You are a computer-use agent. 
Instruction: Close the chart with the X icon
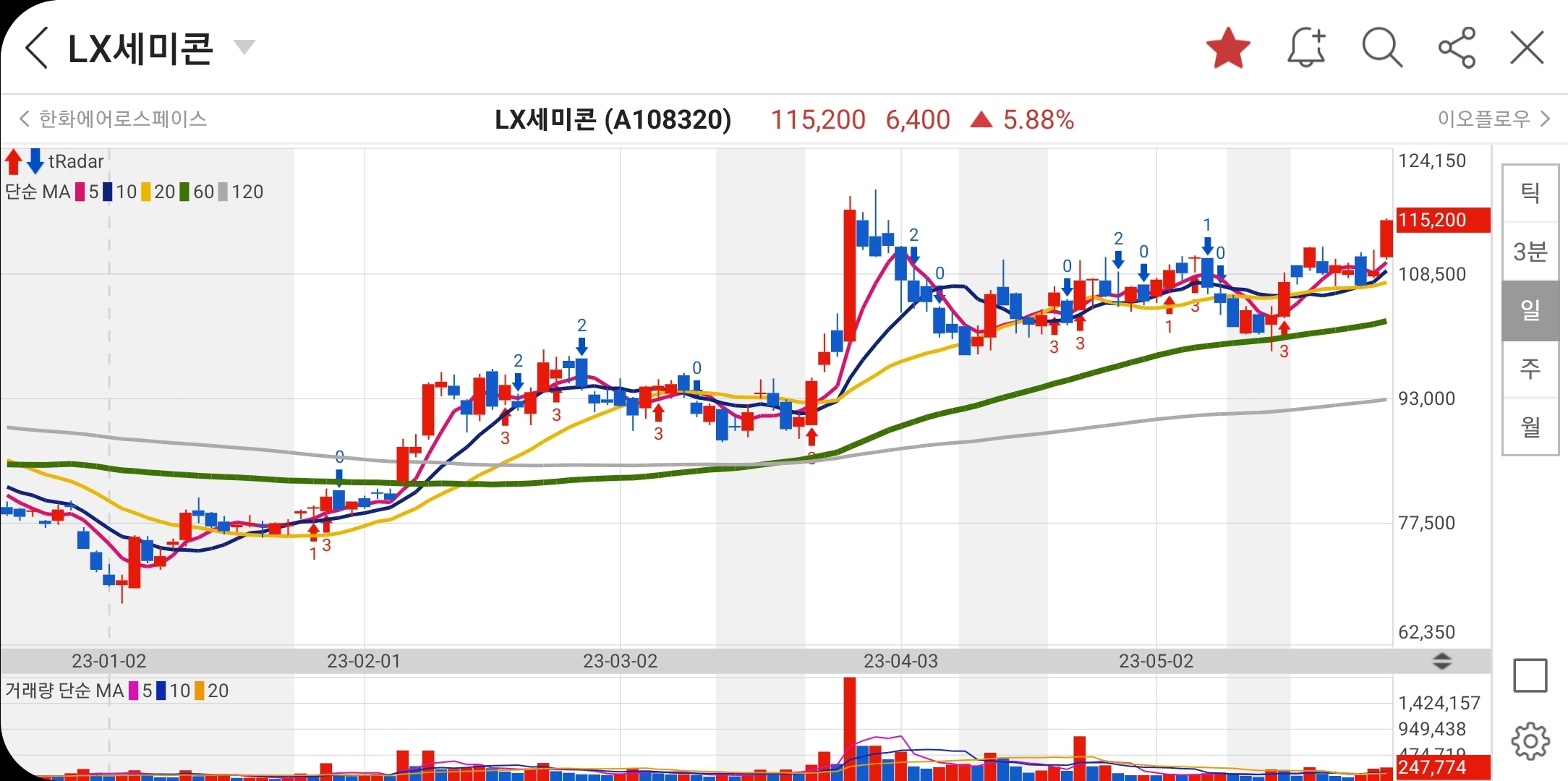(x=1527, y=48)
